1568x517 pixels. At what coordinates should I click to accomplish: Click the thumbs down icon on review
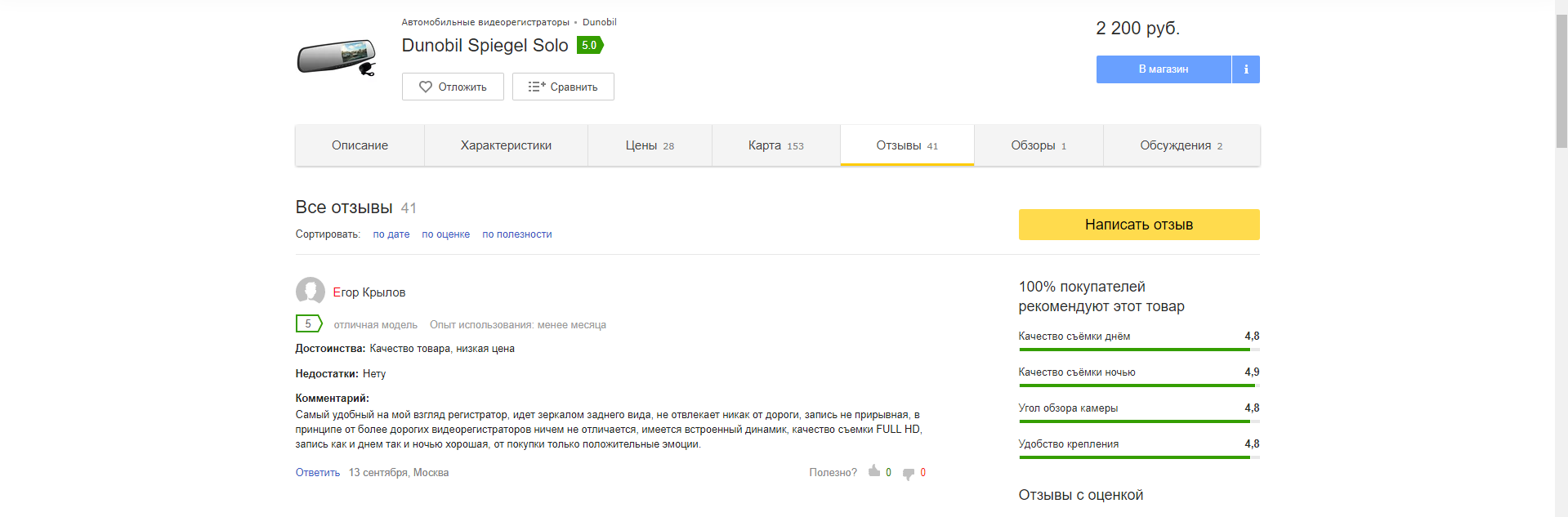pyautogui.click(x=909, y=474)
